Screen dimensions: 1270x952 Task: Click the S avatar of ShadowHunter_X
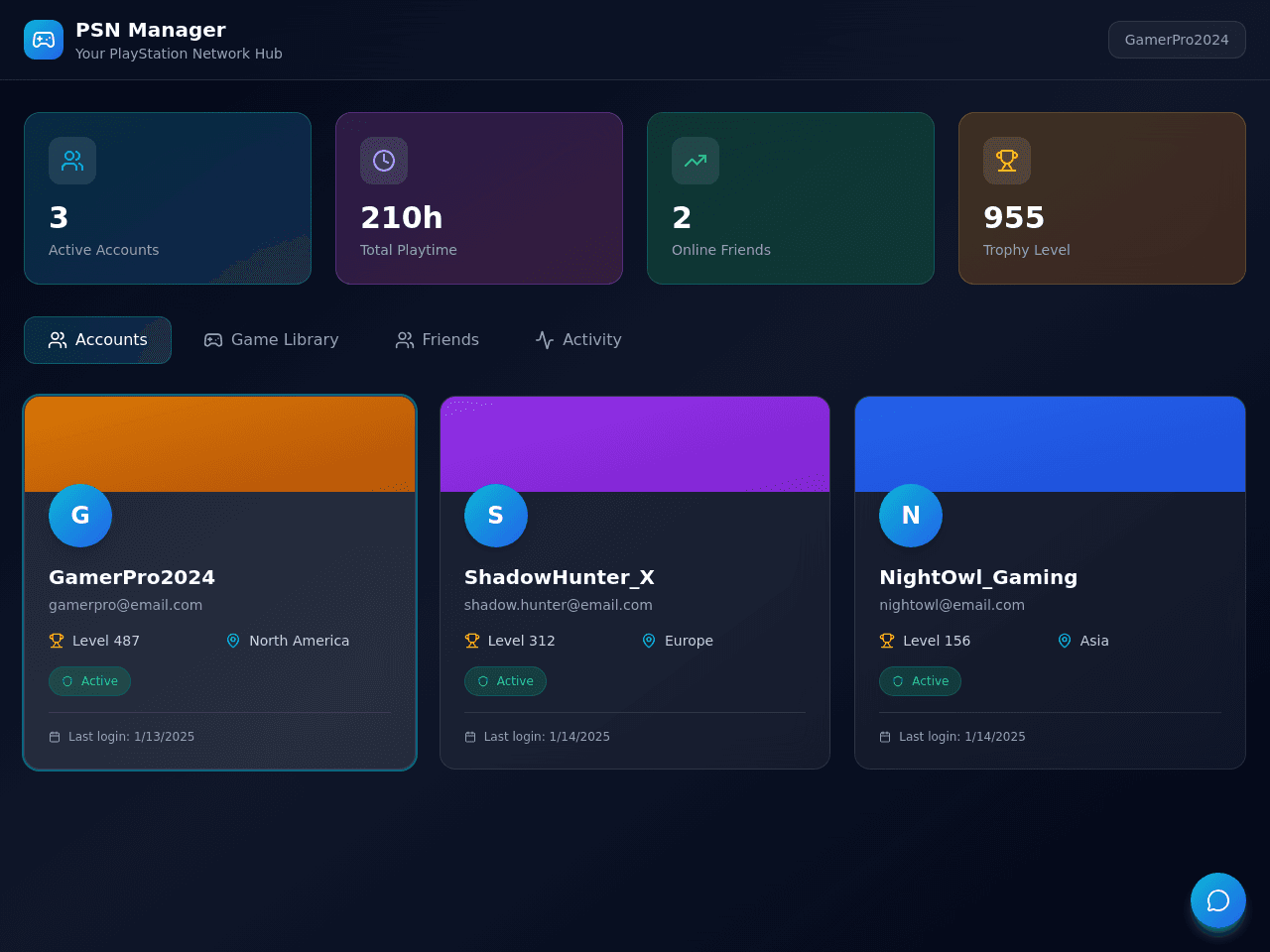(x=496, y=516)
